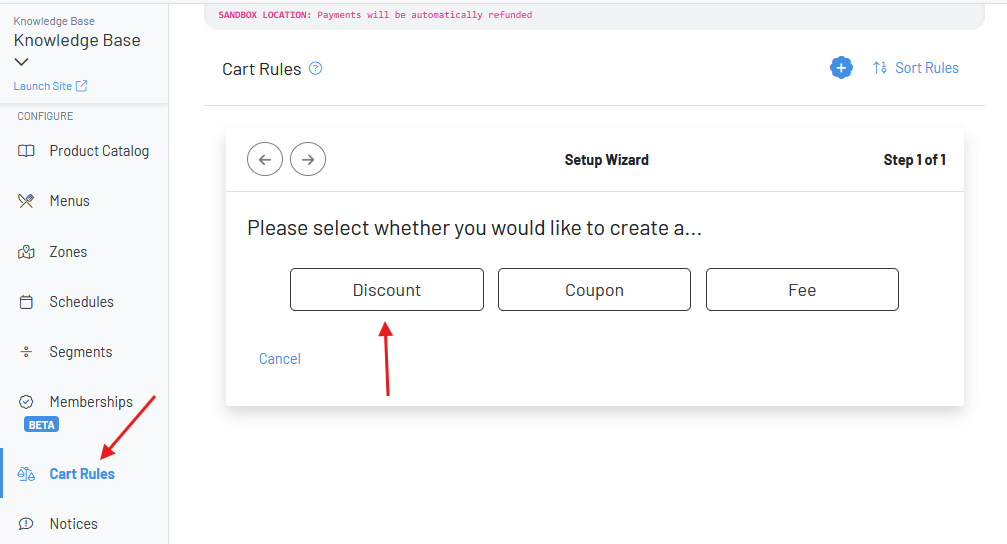The width and height of the screenshot is (1007, 544).
Task: Select the Fee option button
Action: (x=802, y=290)
